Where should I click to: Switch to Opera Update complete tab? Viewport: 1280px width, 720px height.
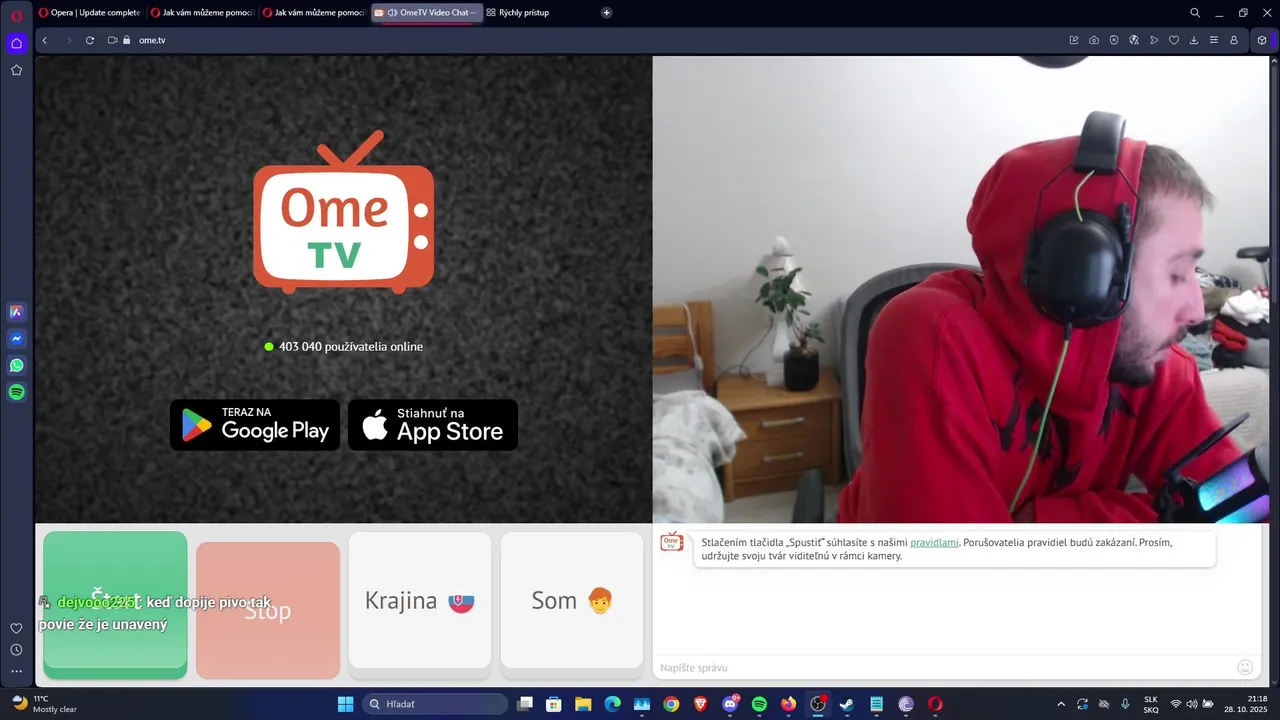tap(90, 13)
